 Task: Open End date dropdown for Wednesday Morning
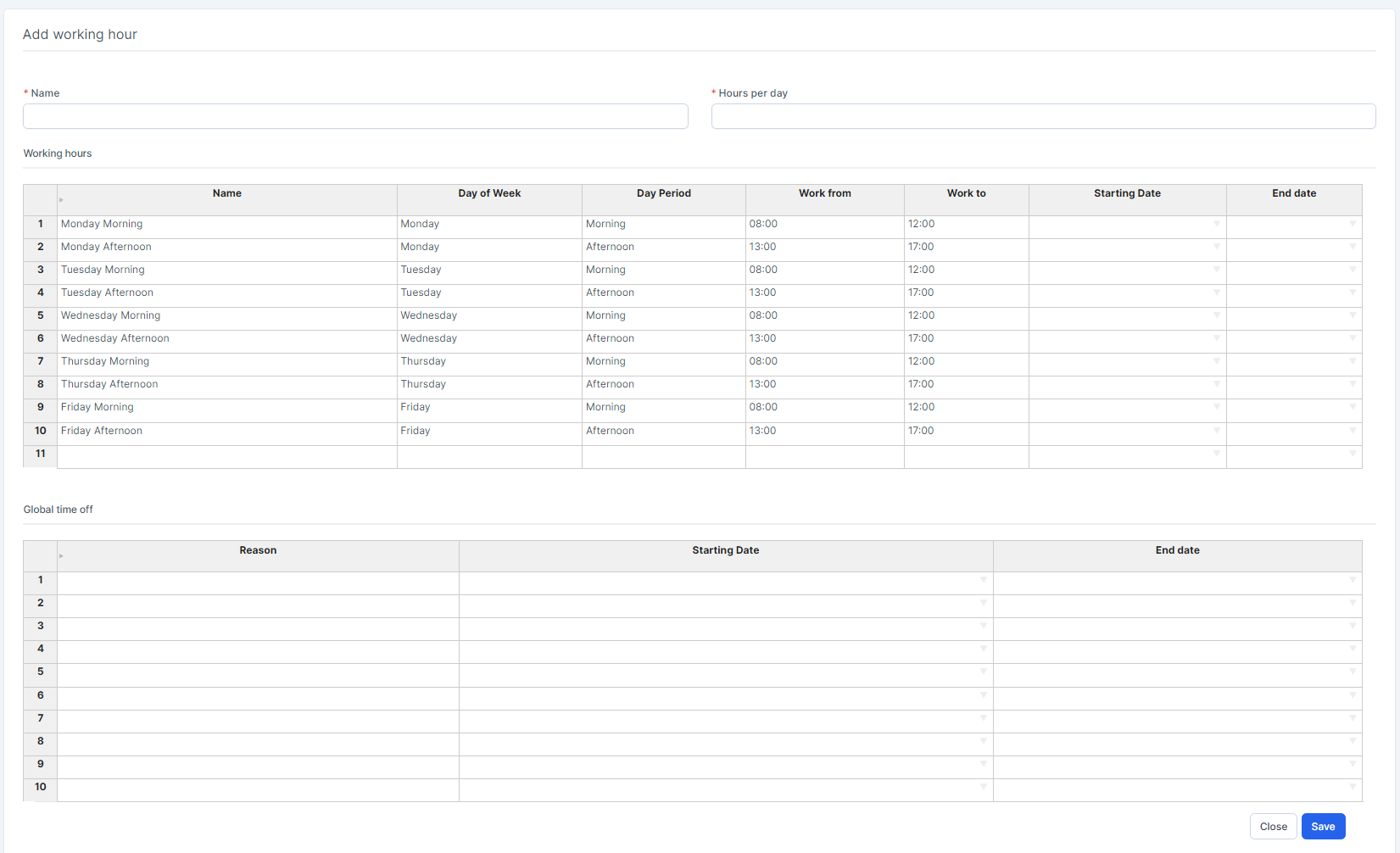1353,315
